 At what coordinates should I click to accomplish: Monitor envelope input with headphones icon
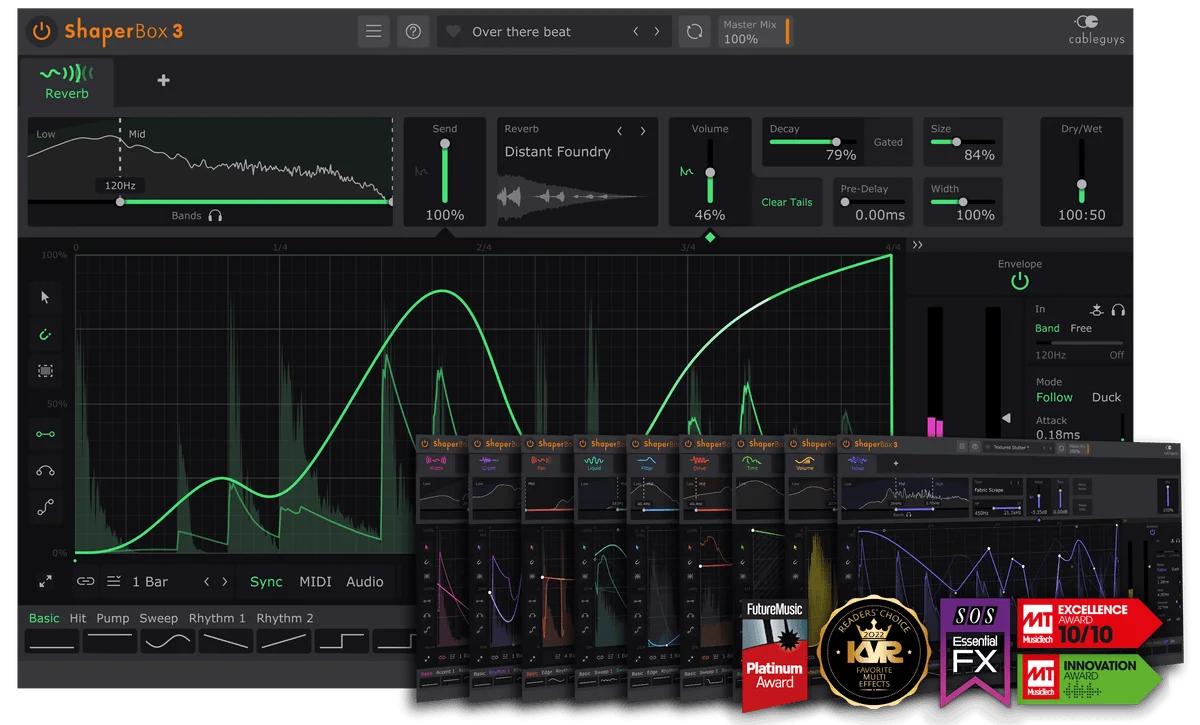tap(1118, 310)
